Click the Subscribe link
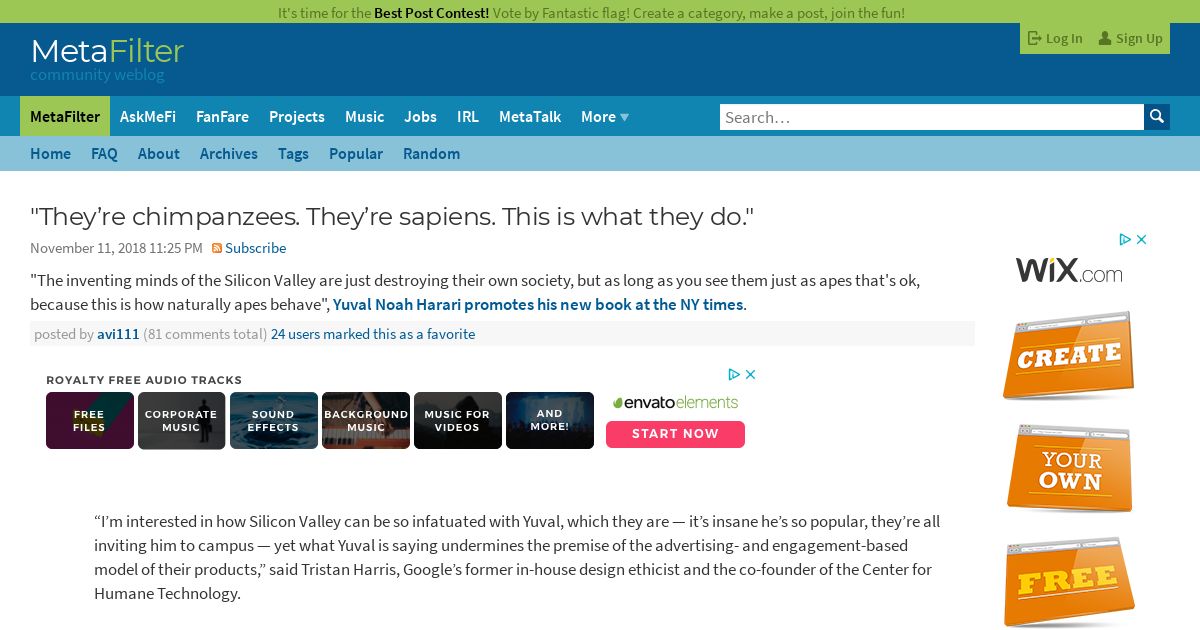The image size is (1200, 630). point(255,248)
